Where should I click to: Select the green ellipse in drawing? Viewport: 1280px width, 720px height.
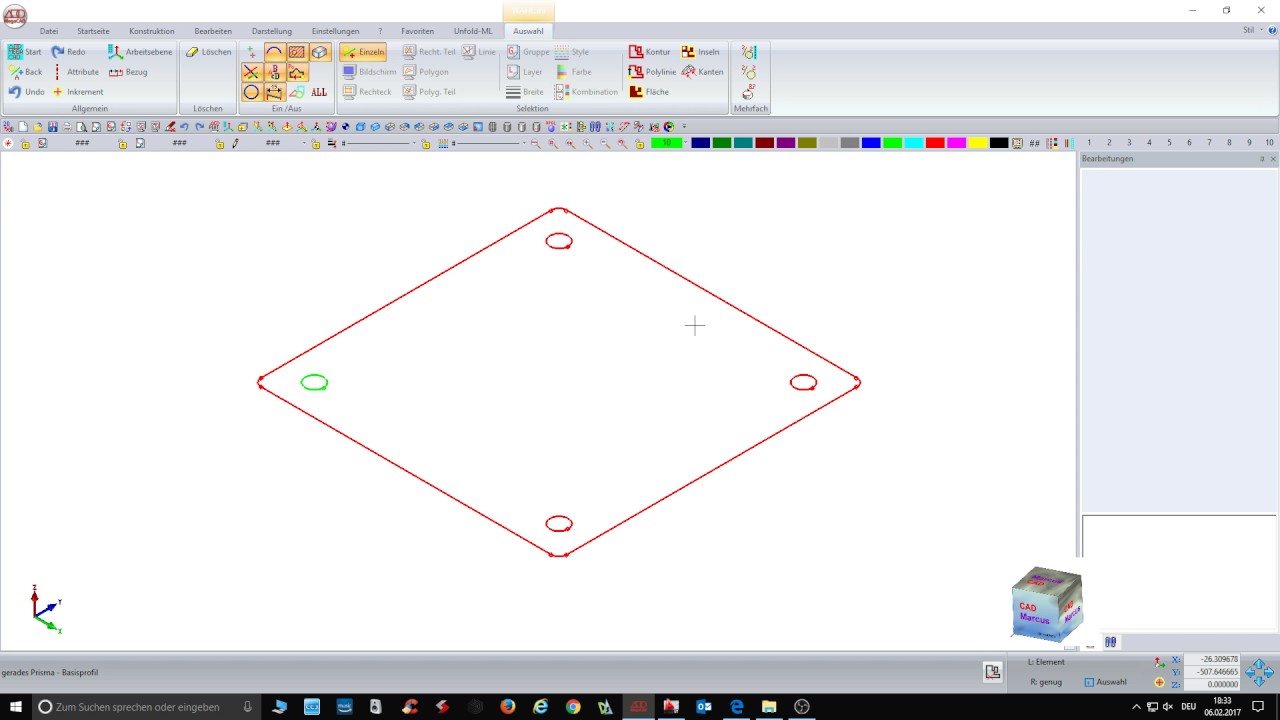pyautogui.click(x=314, y=382)
